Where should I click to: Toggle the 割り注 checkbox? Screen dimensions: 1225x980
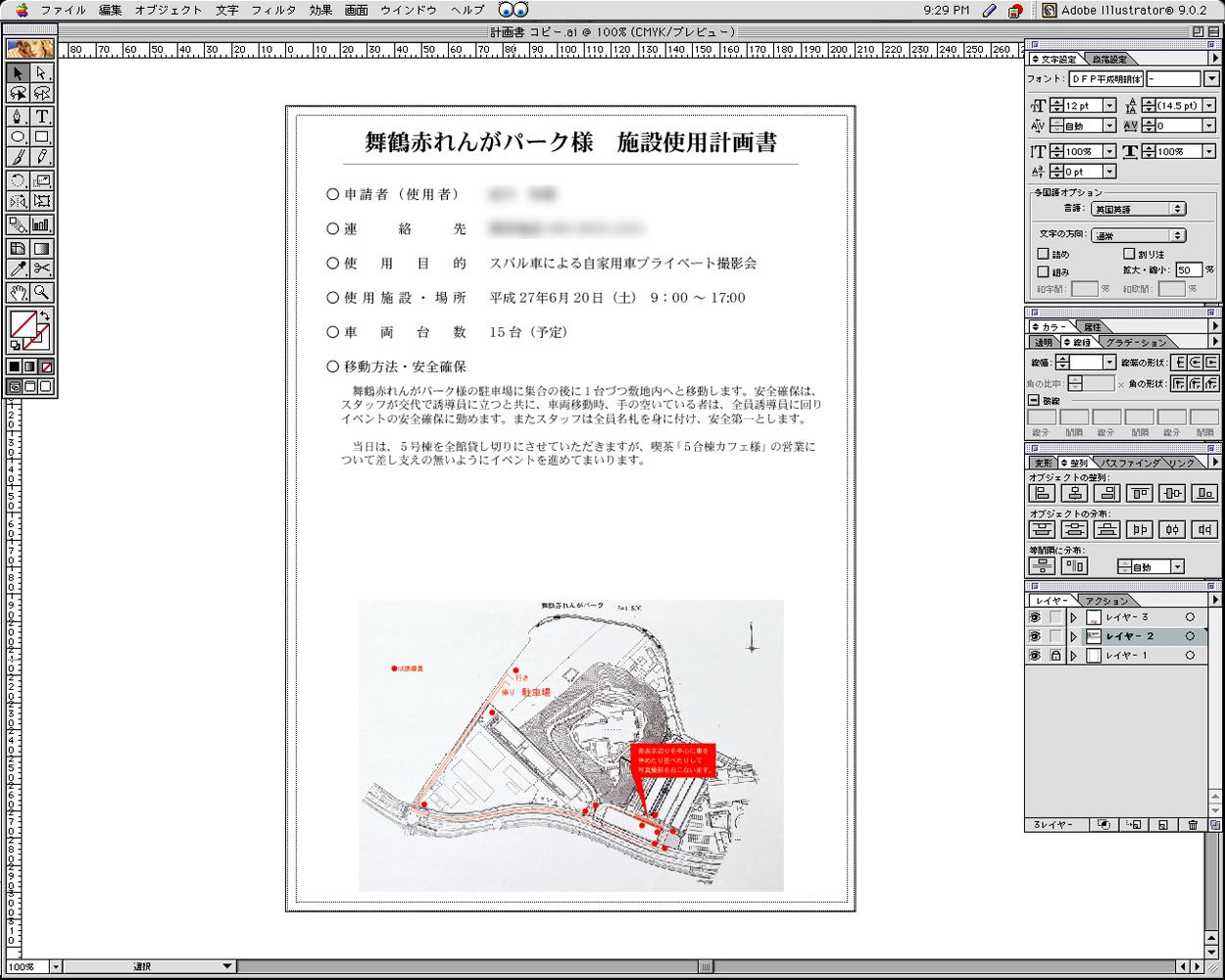1129,254
